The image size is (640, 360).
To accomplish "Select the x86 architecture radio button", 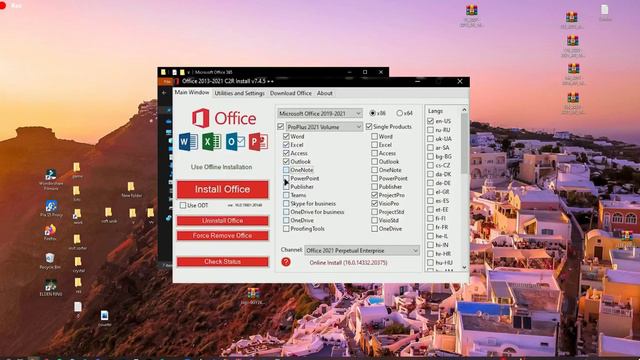I will pyautogui.click(x=372, y=113).
